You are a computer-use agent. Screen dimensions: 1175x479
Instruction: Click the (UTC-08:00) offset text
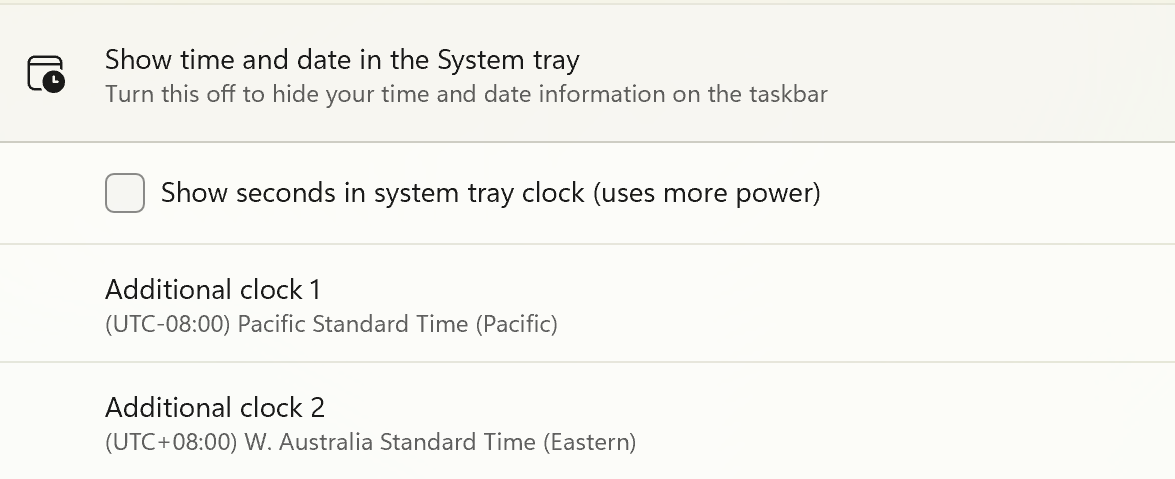[x=168, y=325]
